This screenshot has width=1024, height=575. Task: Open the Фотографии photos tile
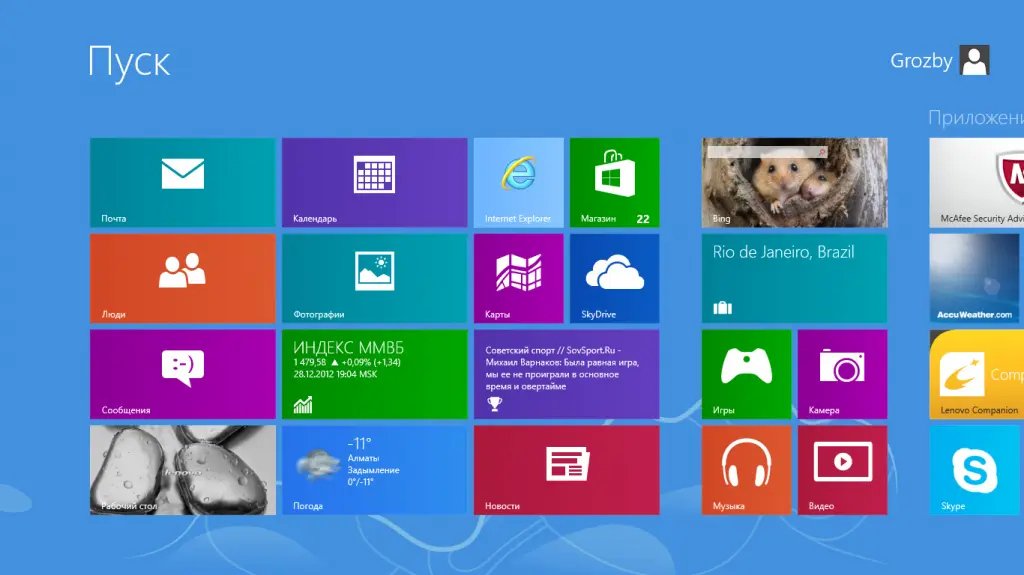[375, 278]
